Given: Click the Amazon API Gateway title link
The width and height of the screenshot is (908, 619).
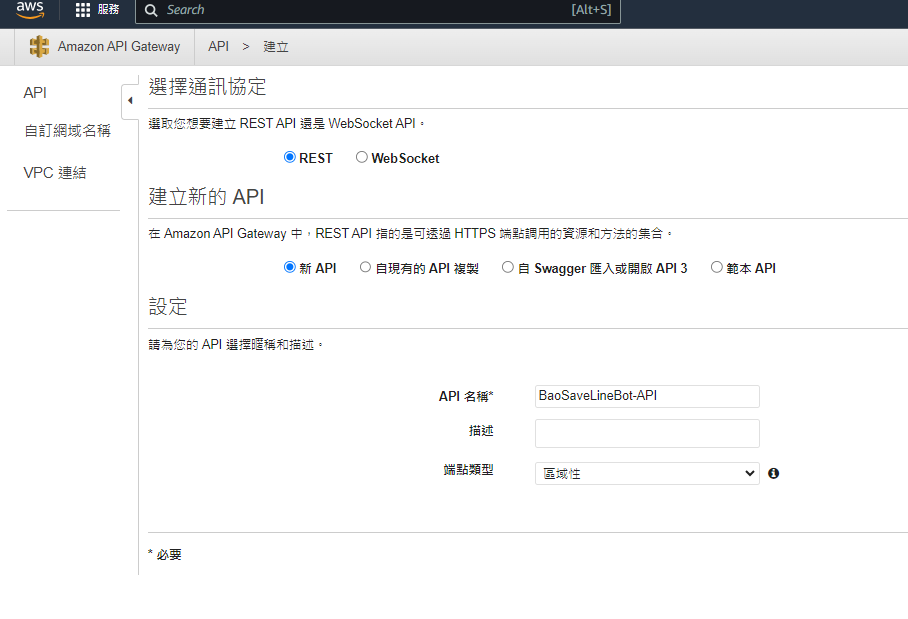Looking at the screenshot, I should (x=119, y=46).
